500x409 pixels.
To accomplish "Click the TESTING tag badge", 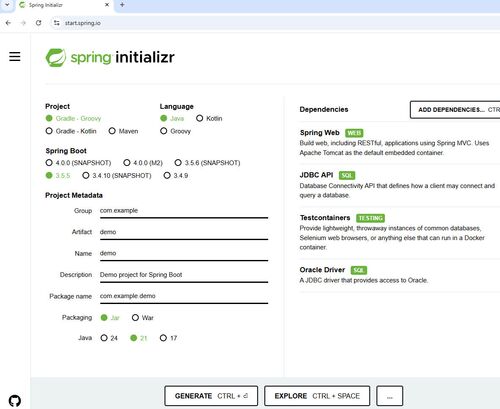I will pos(370,218).
